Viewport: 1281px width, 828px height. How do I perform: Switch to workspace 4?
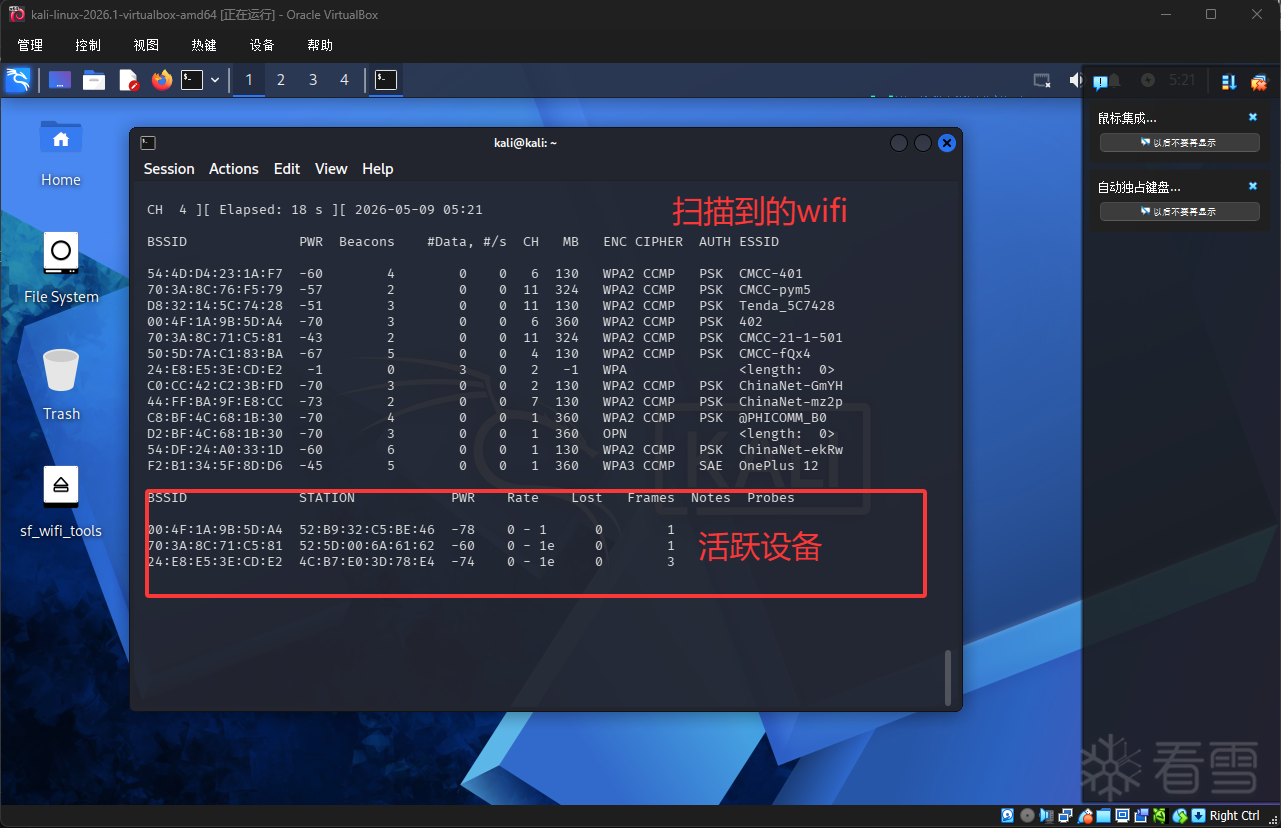point(345,80)
